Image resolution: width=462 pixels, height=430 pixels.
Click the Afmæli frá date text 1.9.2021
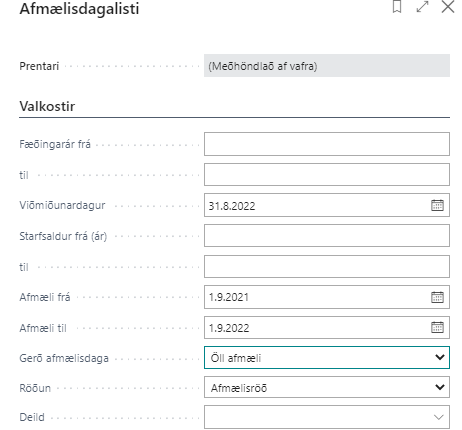click(229, 297)
